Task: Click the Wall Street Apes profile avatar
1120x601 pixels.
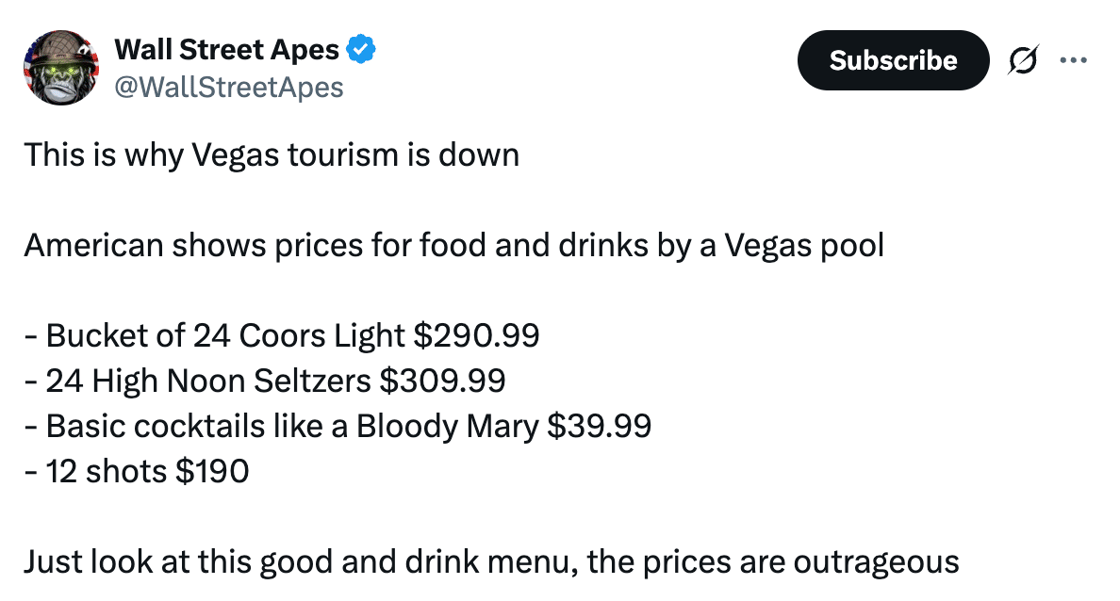Action: tap(60, 65)
